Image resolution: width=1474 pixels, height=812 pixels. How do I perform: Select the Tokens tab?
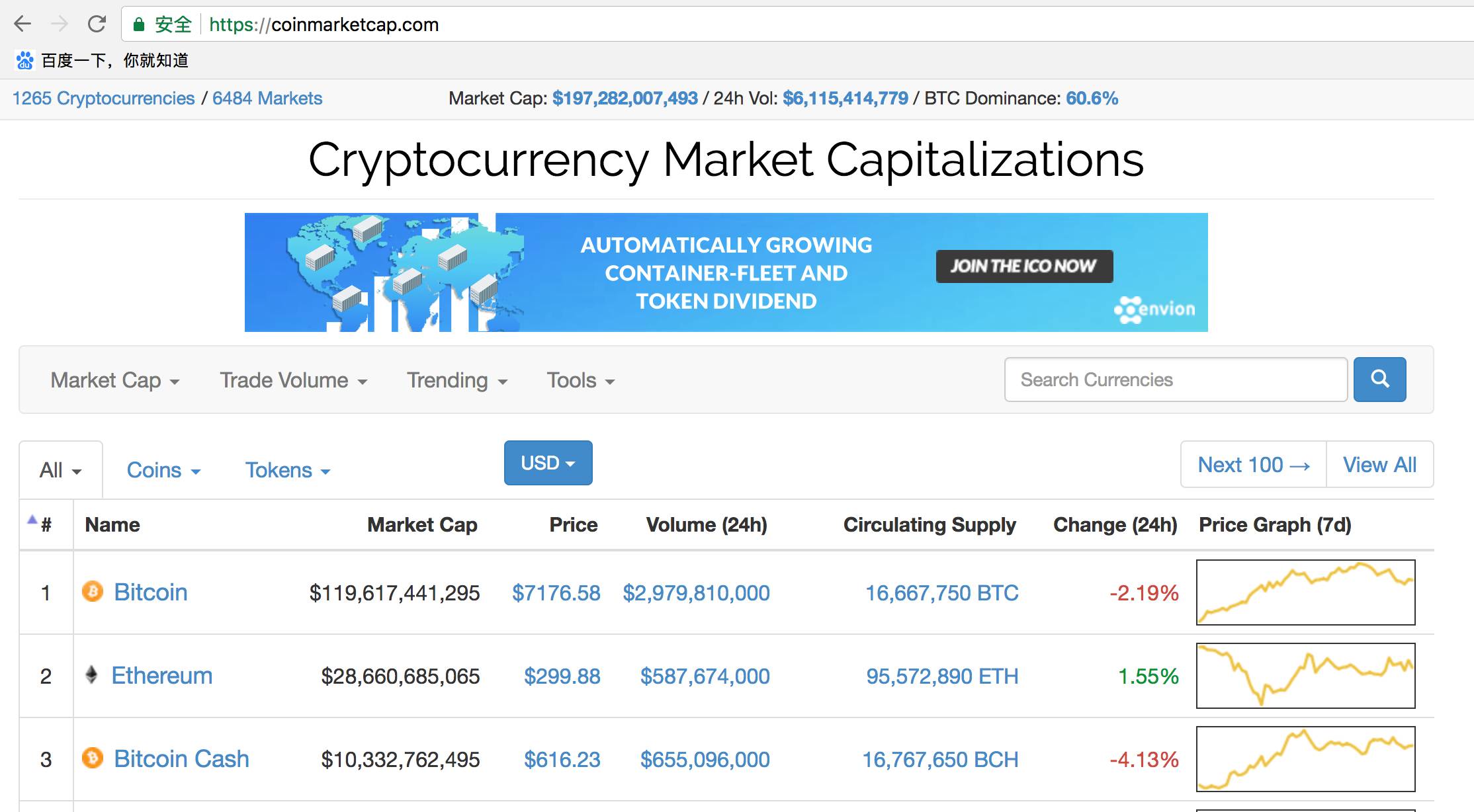pyautogui.click(x=287, y=470)
